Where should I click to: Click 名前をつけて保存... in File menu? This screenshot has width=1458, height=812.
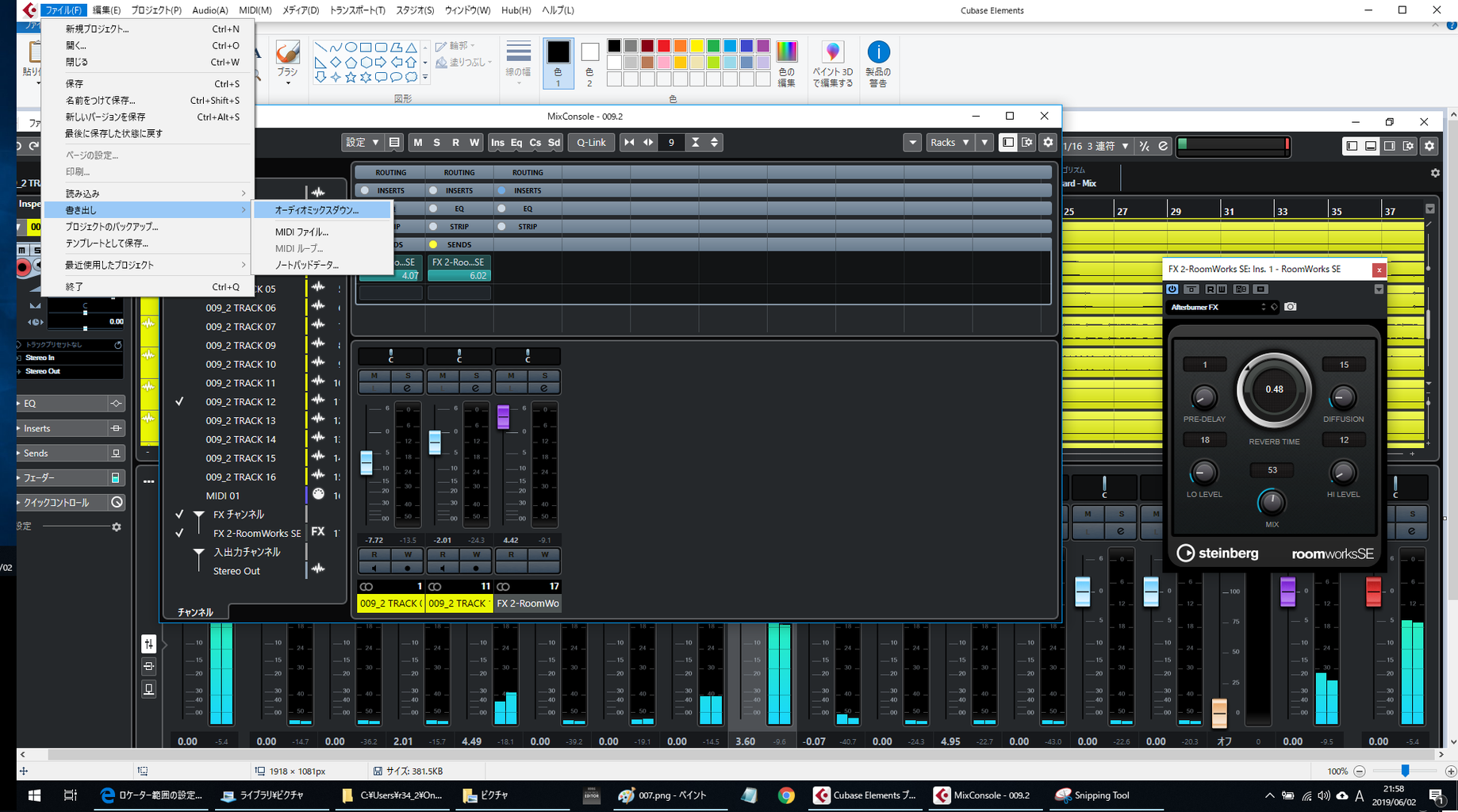click(148, 101)
